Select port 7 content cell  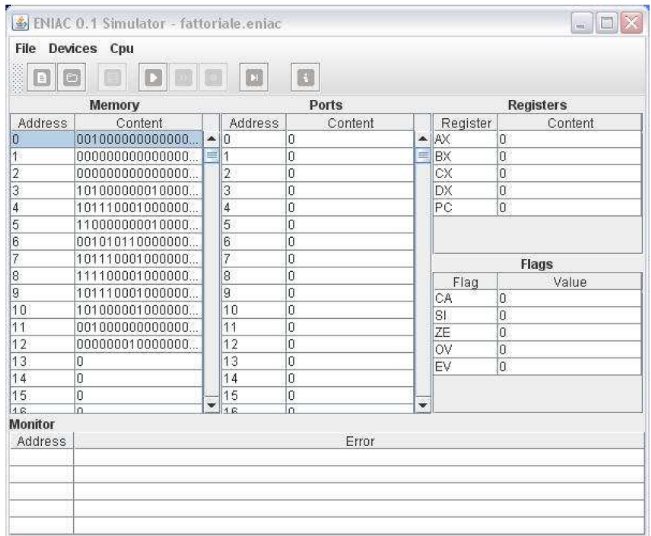click(350, 259)
